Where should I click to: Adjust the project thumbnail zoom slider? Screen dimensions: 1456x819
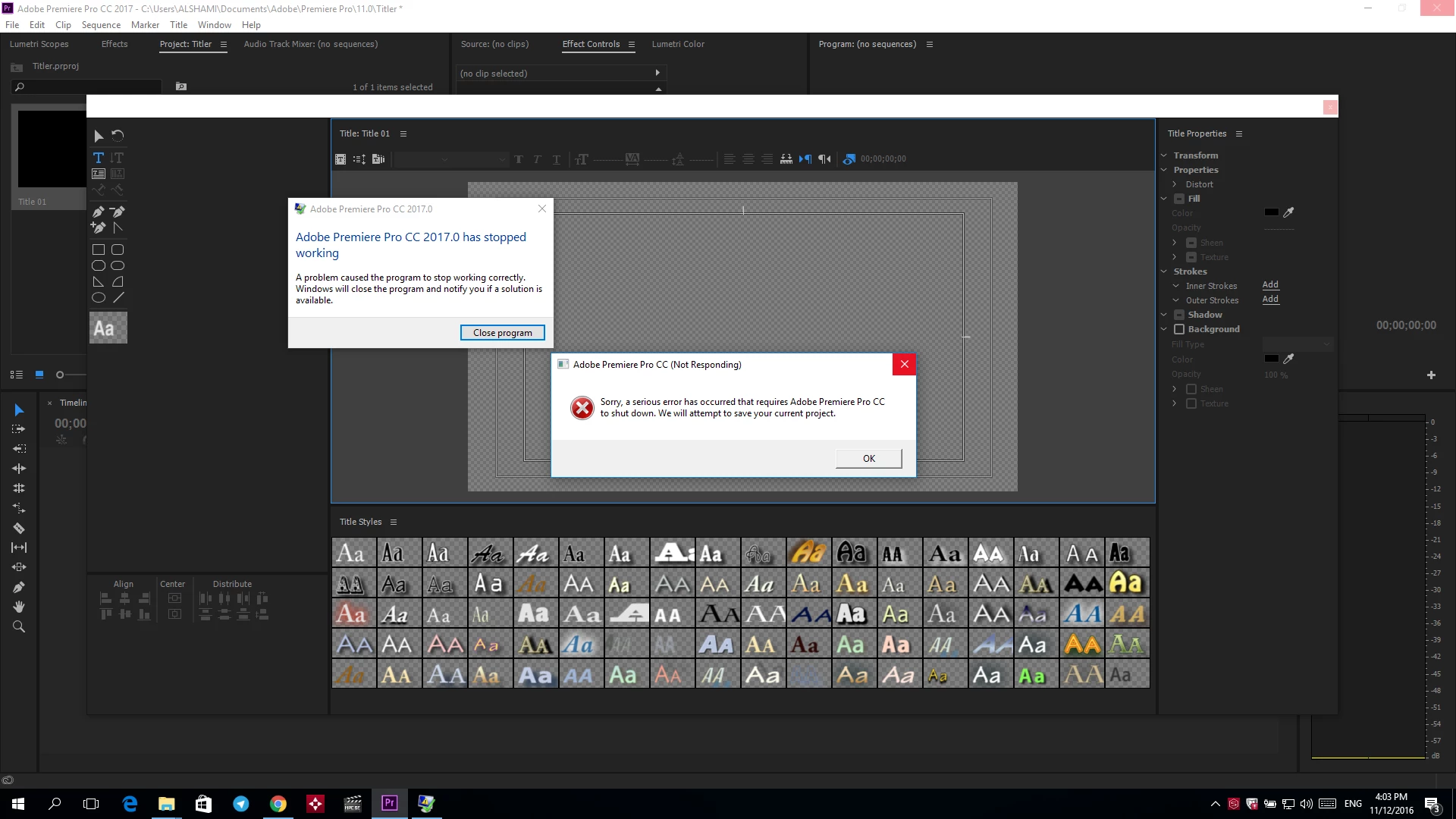60,375
